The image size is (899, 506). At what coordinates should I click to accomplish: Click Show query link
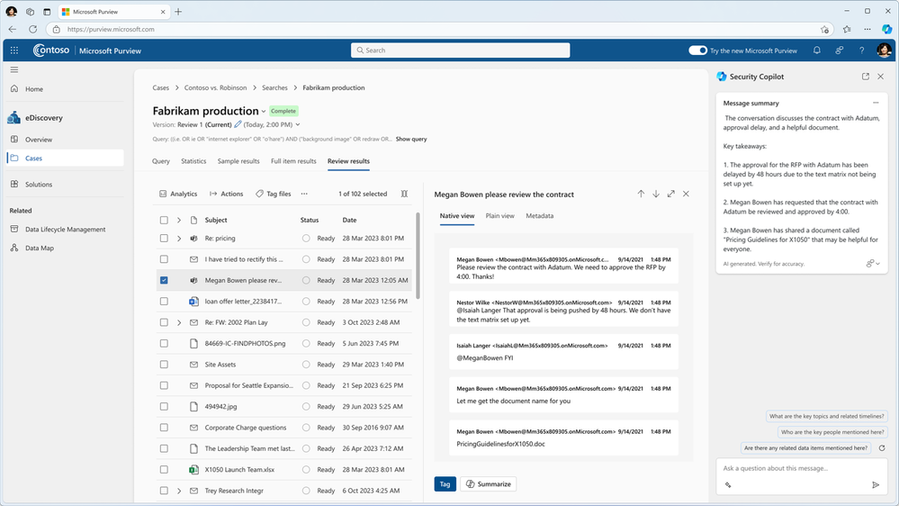[411, 139]
